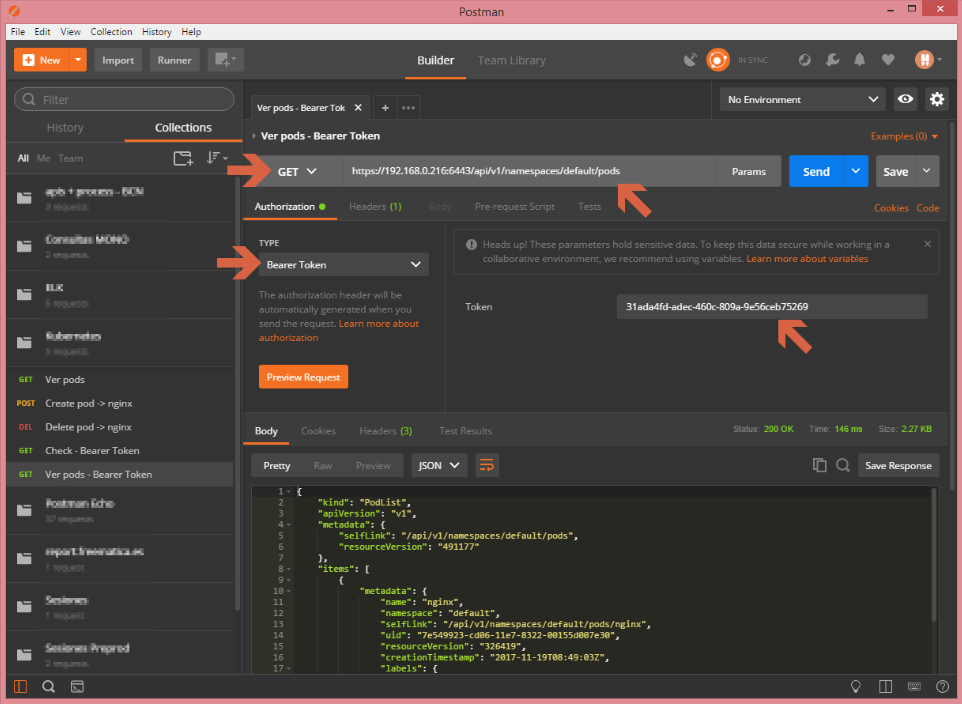Dismiss the Heads up warning banner
This screenshot has height=704, width=962.
point(928,244)
